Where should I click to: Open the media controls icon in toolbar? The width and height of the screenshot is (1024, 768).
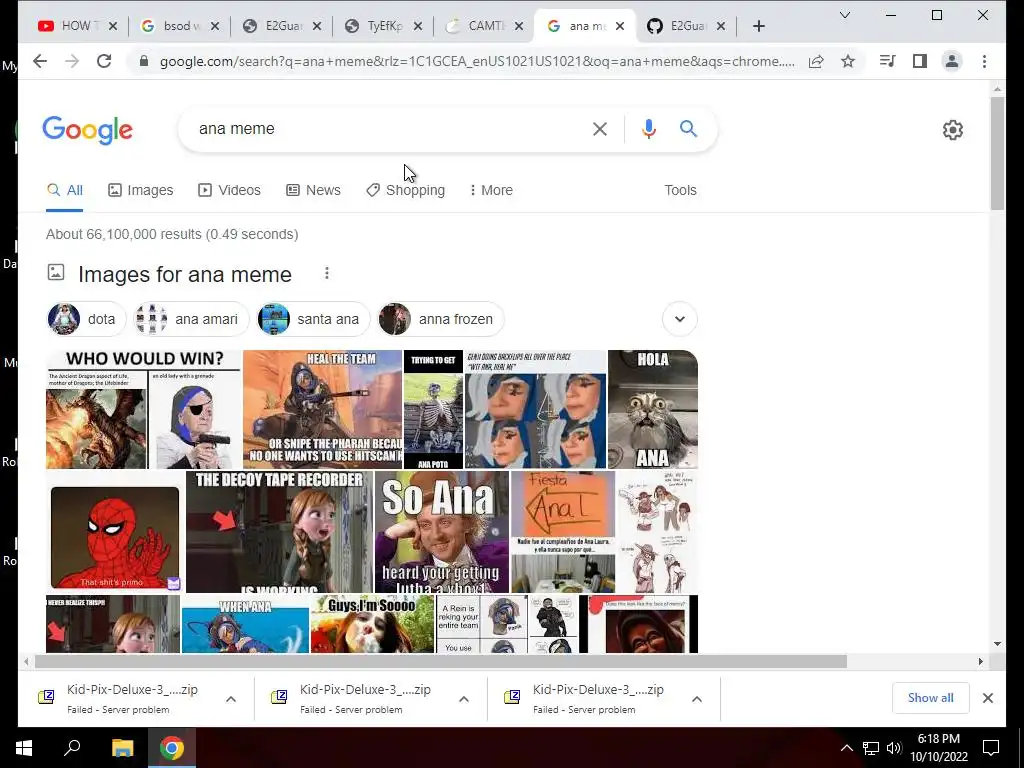click(888, 61)
